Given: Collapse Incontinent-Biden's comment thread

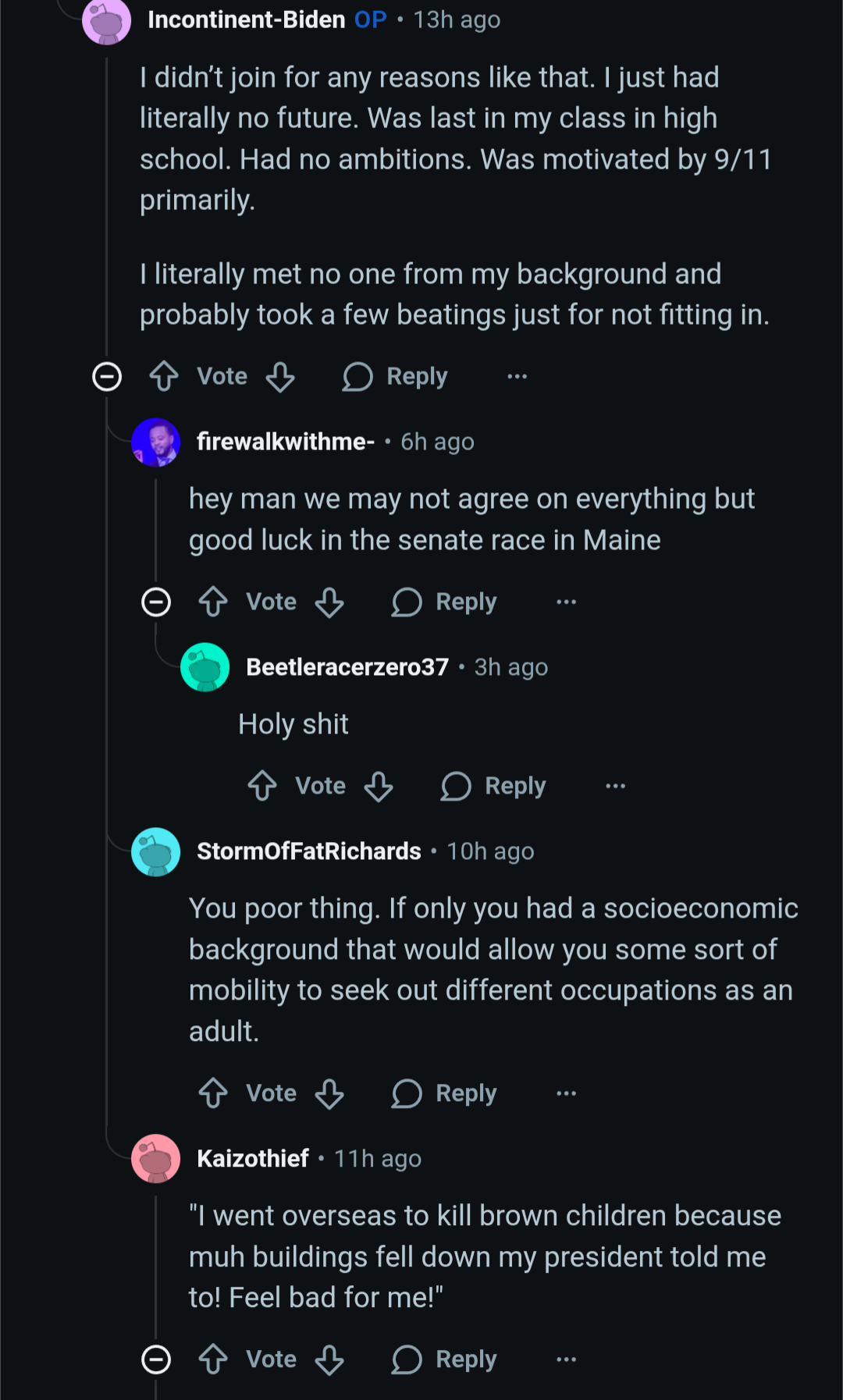Looking at the screenshot, I should click(107, 376).
